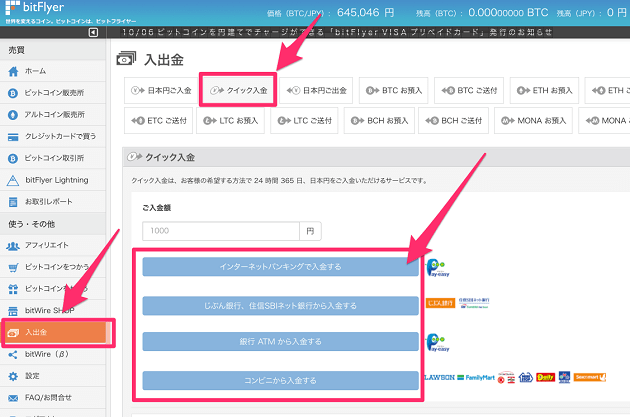
Task: Open アルトコイン販売所 in sidebar
Action: pos(53,115)
